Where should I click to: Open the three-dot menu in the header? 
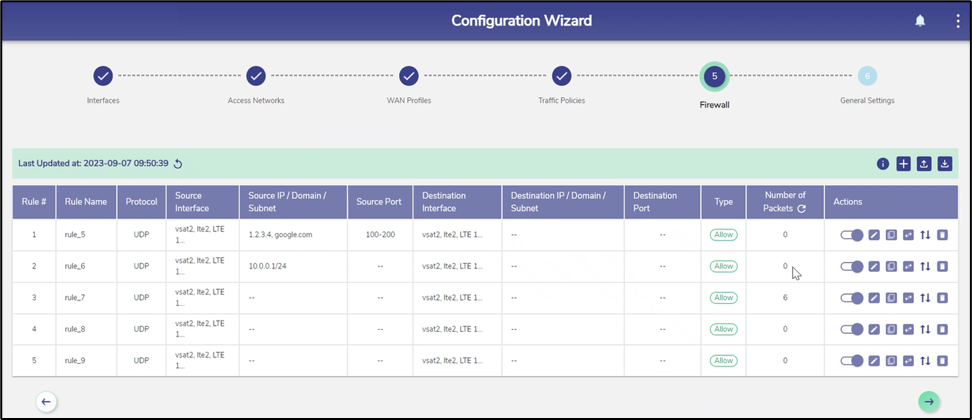[x=957, y=21]
